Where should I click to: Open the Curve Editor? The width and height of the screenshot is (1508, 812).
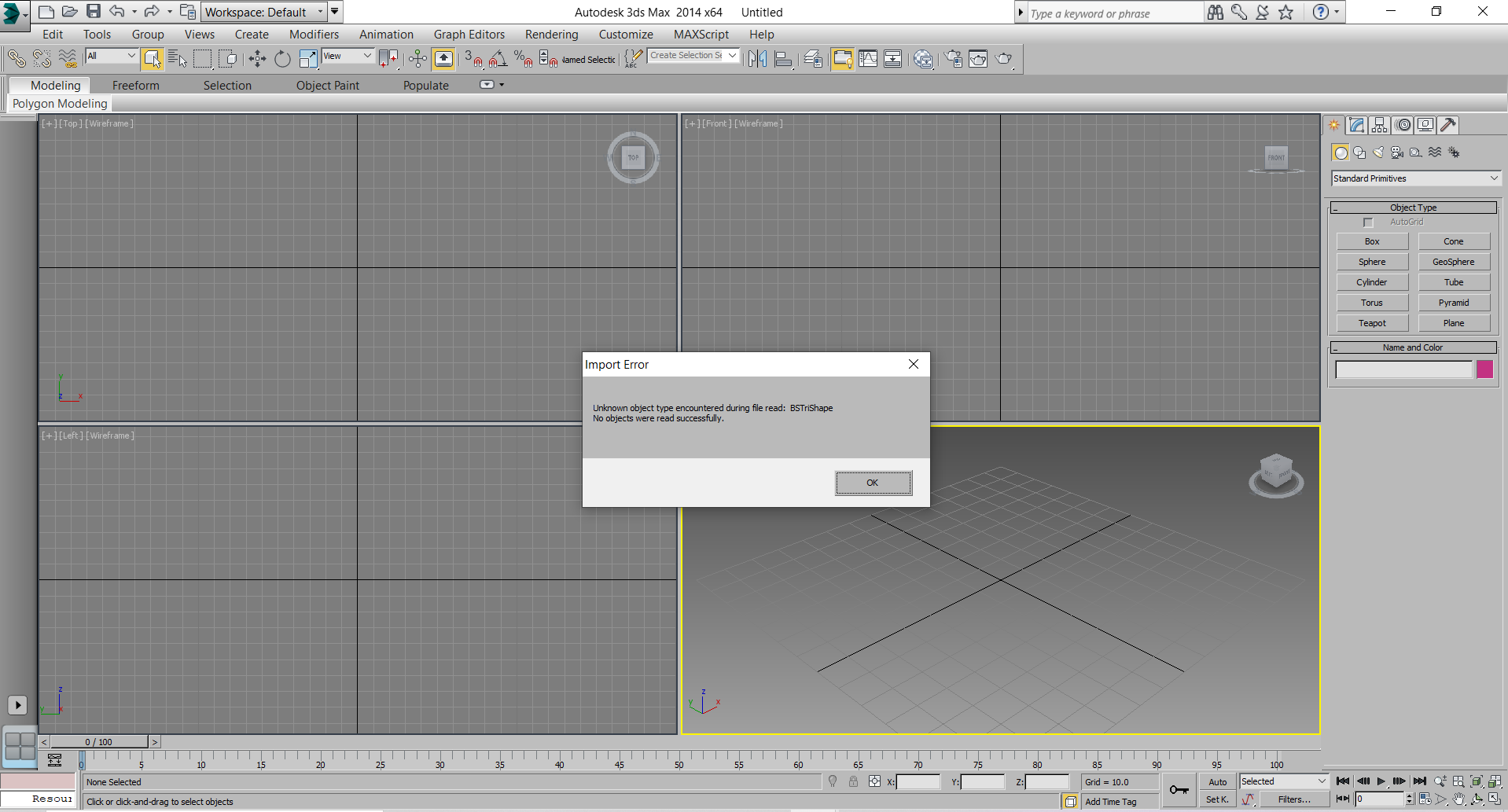tap(868, 58)
